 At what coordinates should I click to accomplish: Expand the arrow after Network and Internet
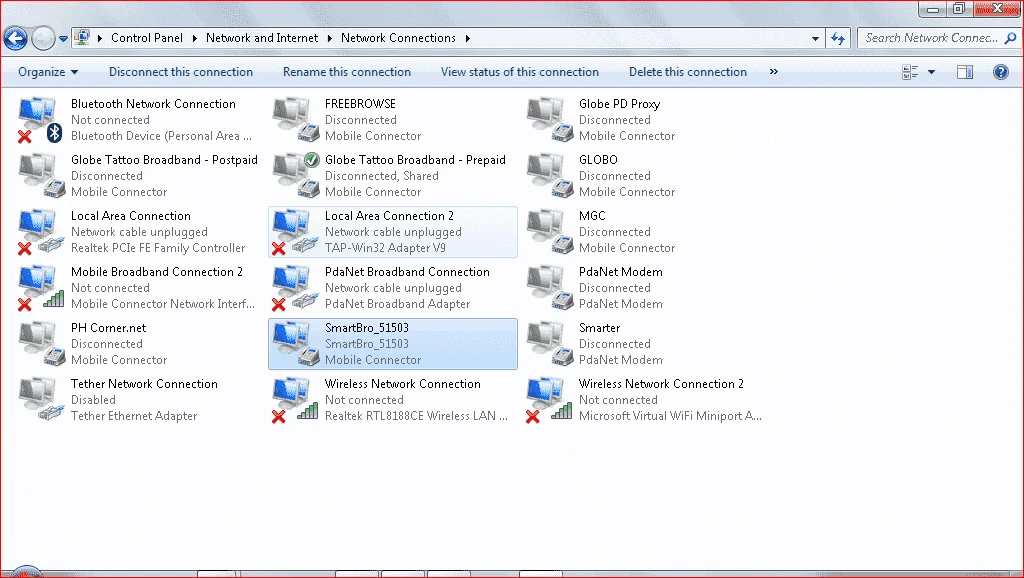329,39
